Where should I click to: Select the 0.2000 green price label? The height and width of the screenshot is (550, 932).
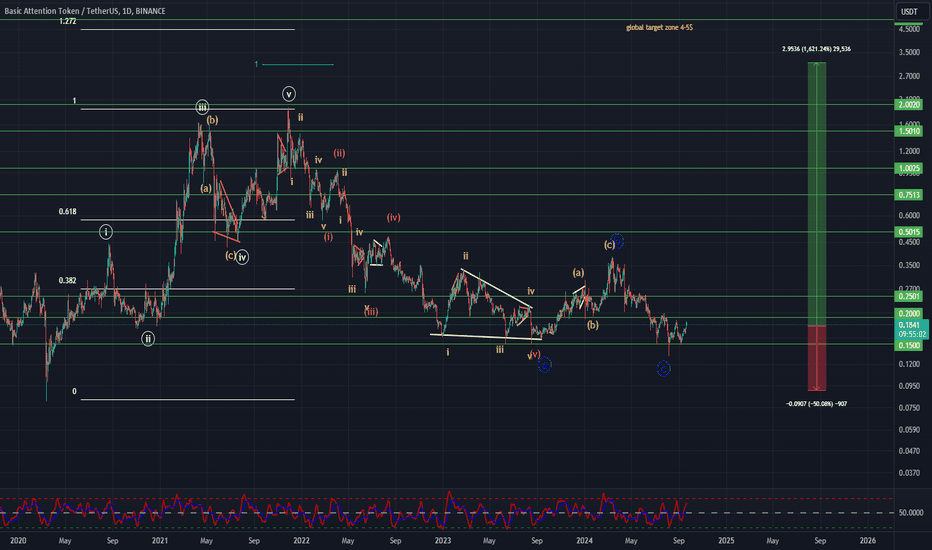pyautogui.click(x=909, y=313)
